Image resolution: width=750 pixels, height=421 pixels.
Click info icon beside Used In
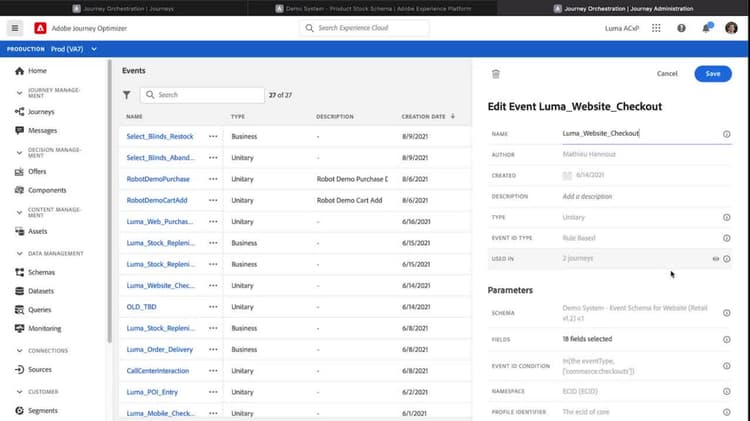point(727,259)
